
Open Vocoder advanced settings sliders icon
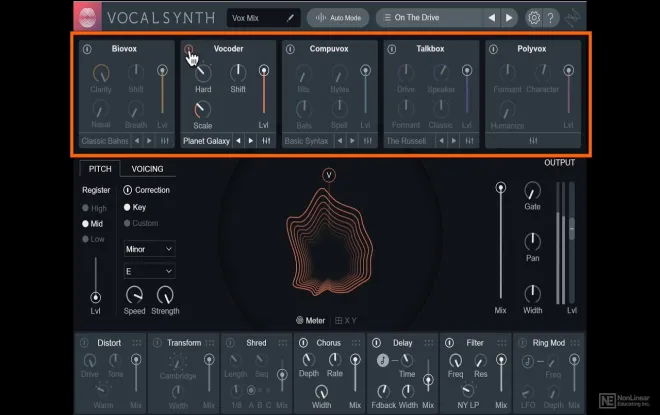coord(266,141)
